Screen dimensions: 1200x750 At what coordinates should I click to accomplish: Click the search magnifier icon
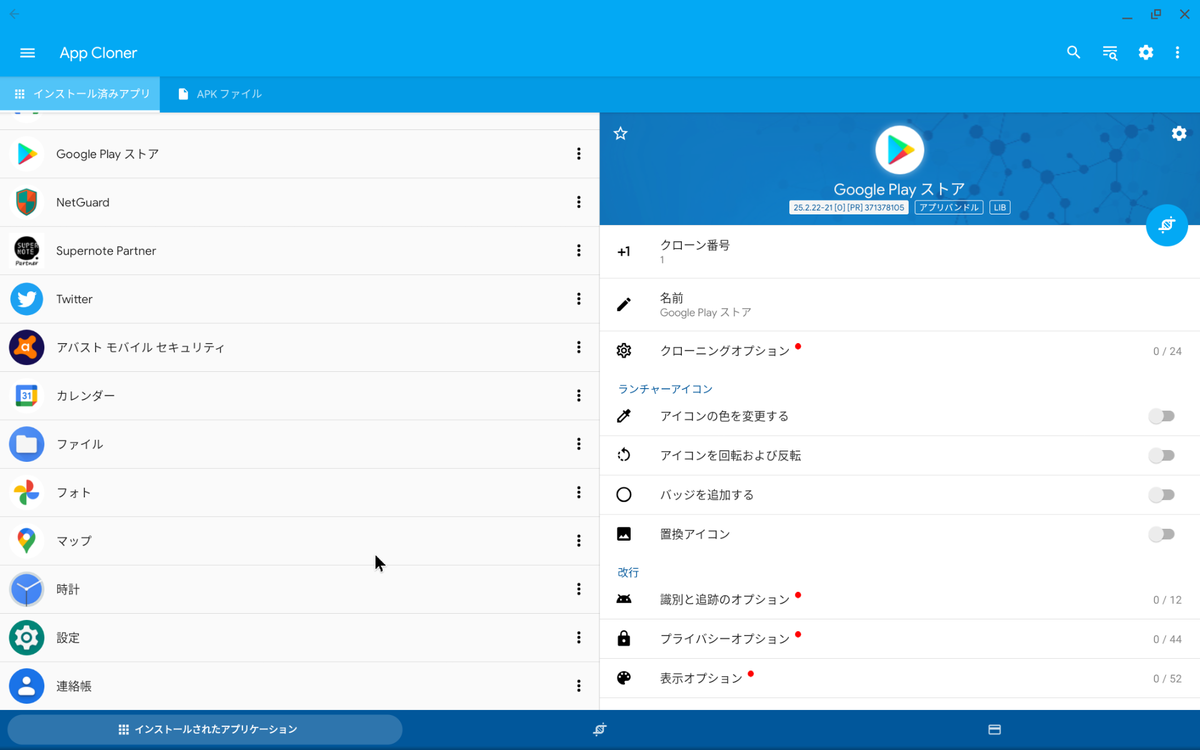[1073, 53]
